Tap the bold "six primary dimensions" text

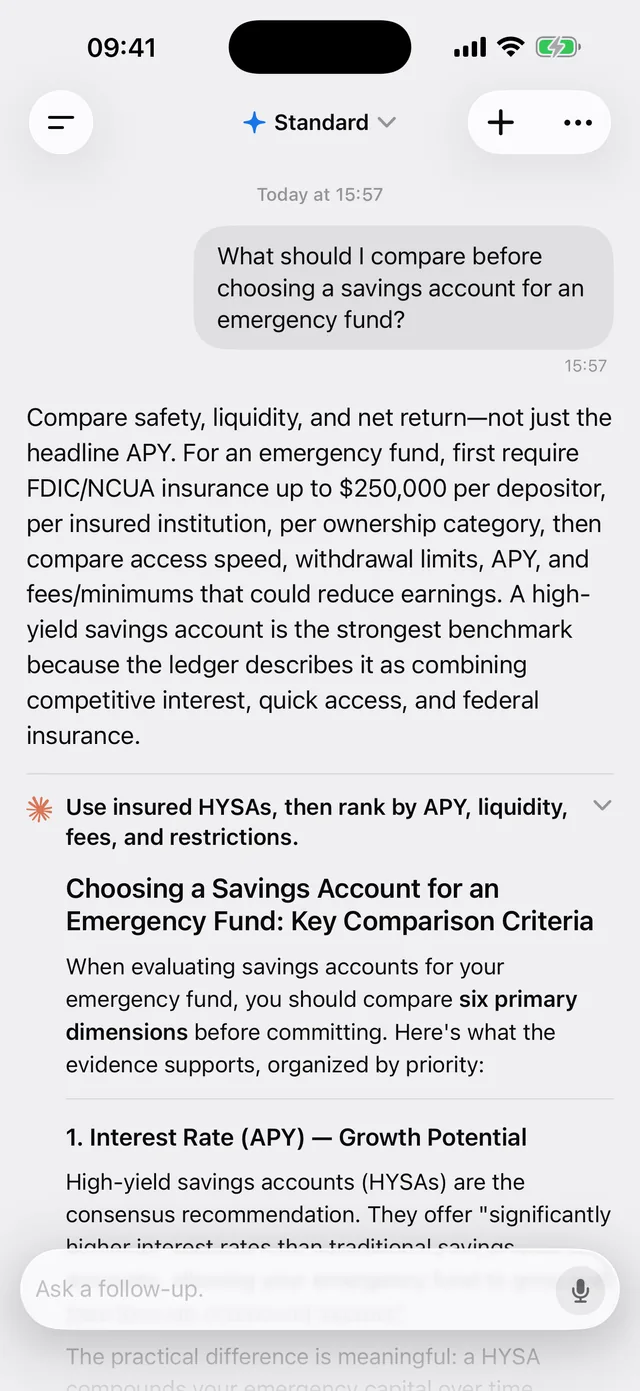(322, 1015)
